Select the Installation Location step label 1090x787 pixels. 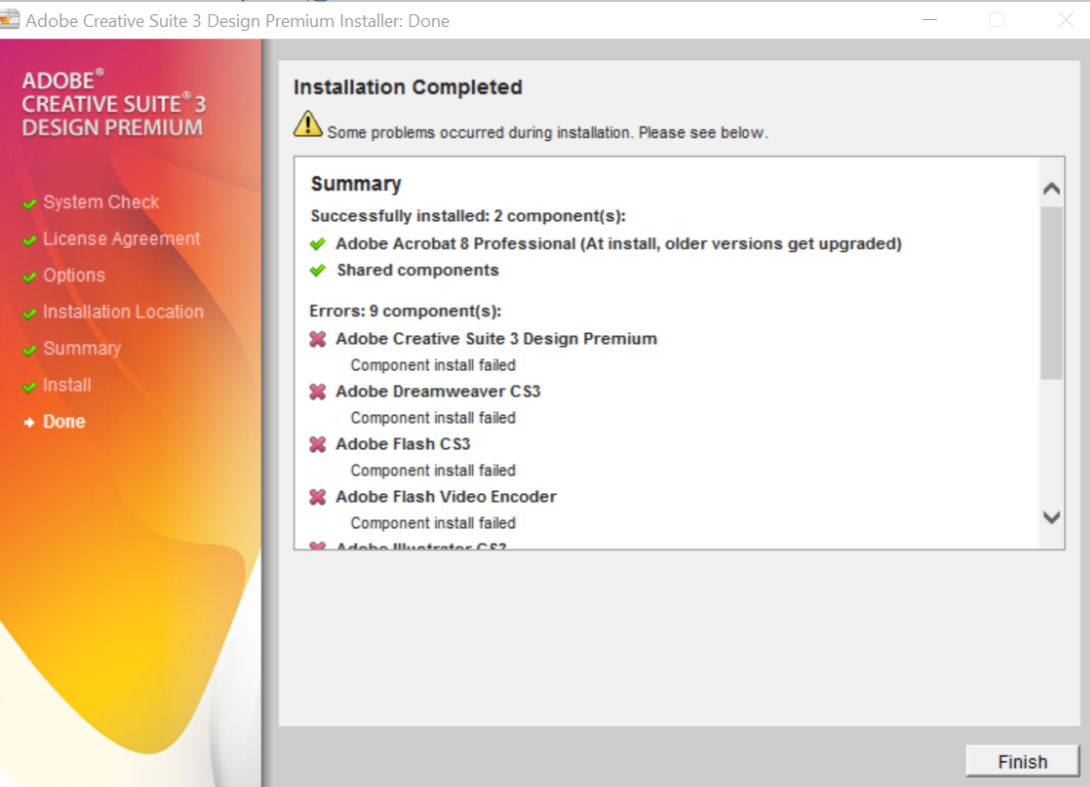[x=124, y=312]
